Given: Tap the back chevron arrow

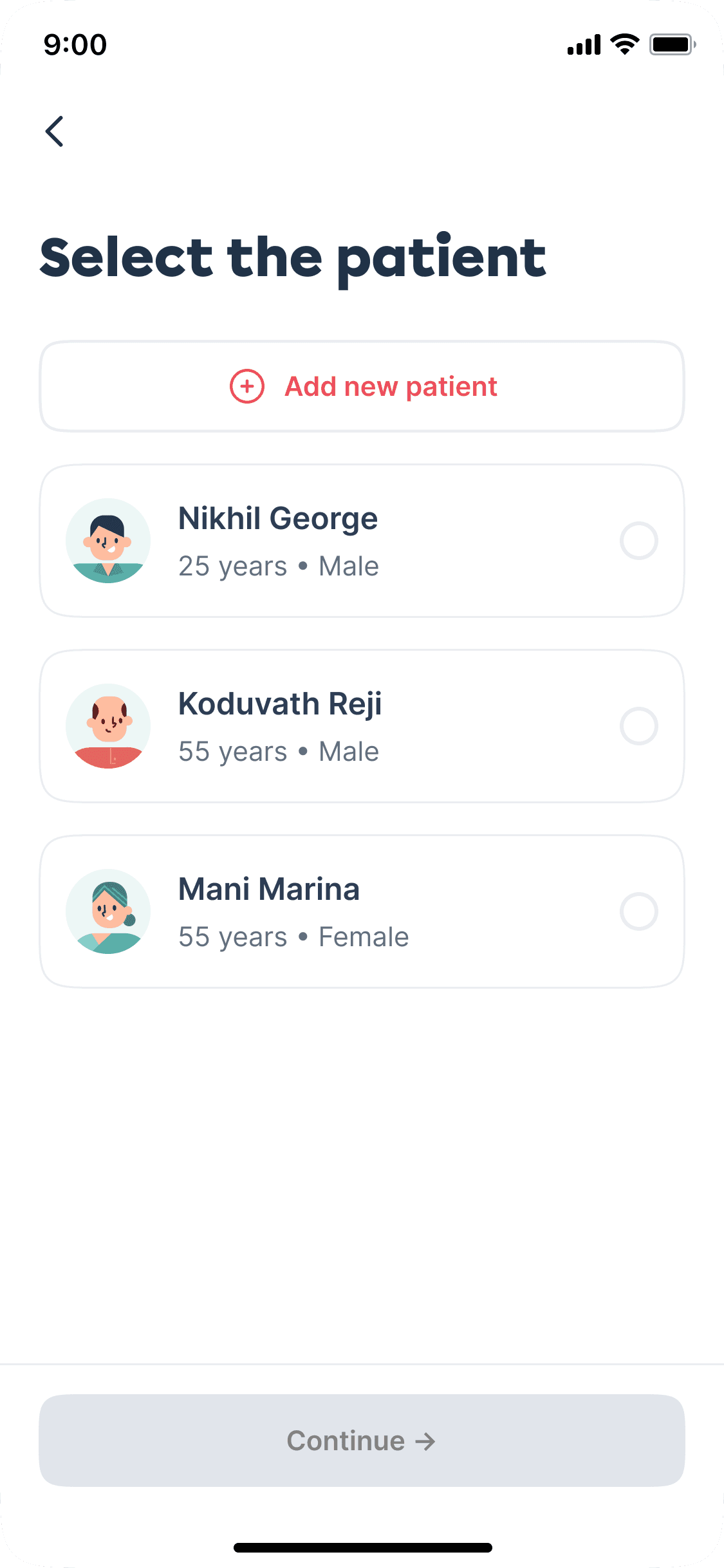Looking at the screenshot, I should click(x=55, y=131).
